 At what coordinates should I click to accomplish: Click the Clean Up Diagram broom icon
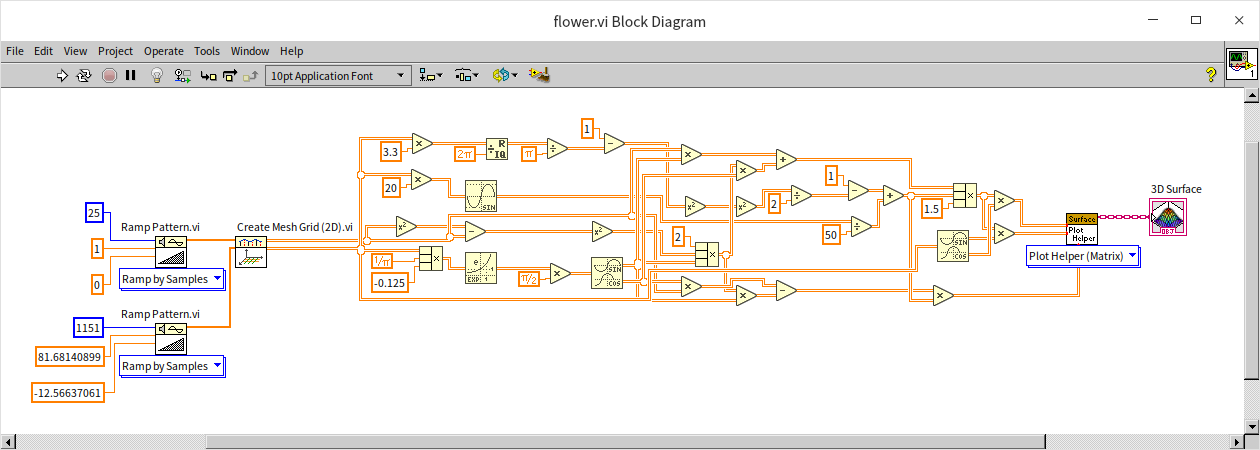(x=540, y=75)
